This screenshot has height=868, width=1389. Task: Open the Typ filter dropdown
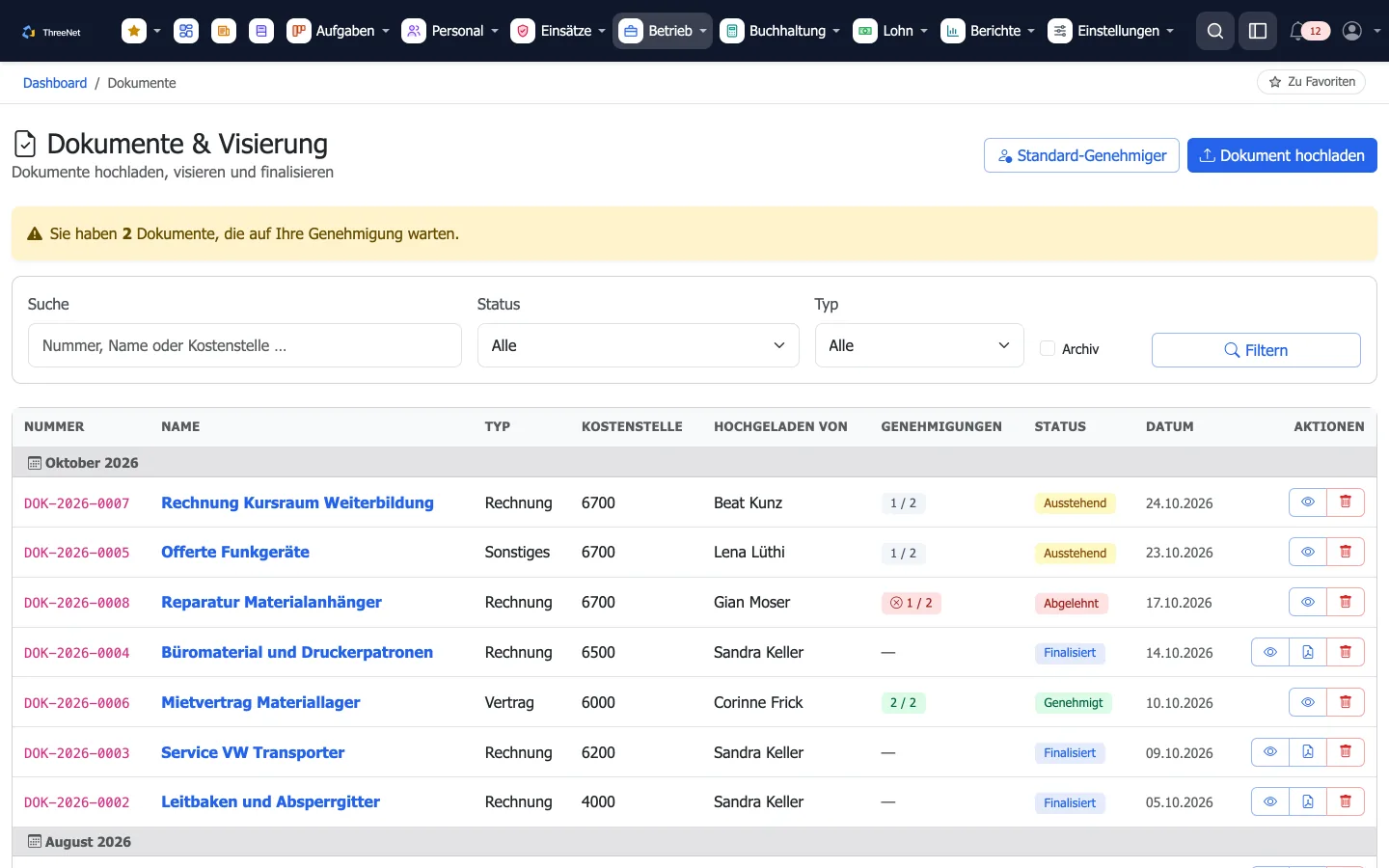919,345
